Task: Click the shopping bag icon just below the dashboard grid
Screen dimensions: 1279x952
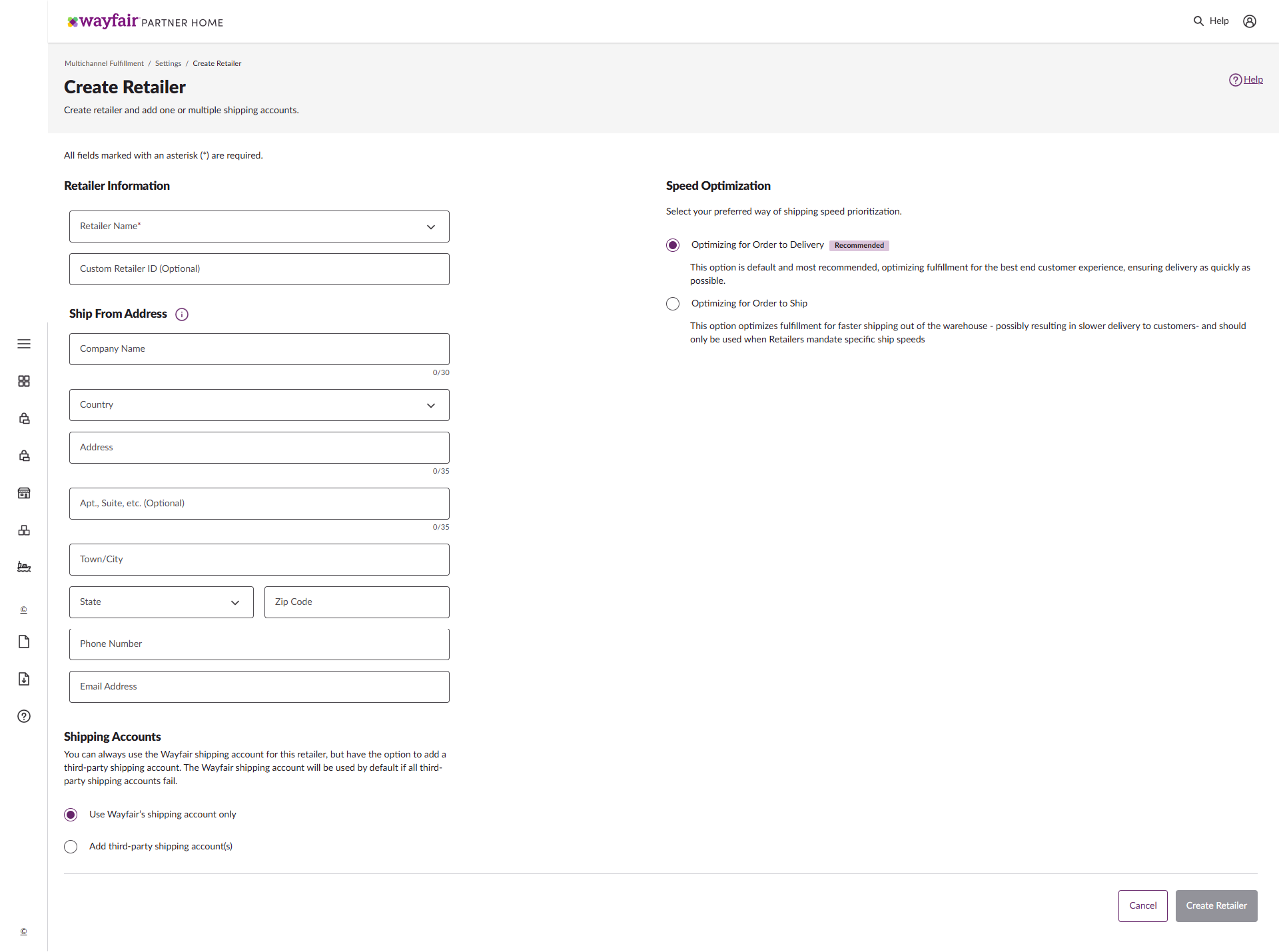Action: tap(24, 418)
